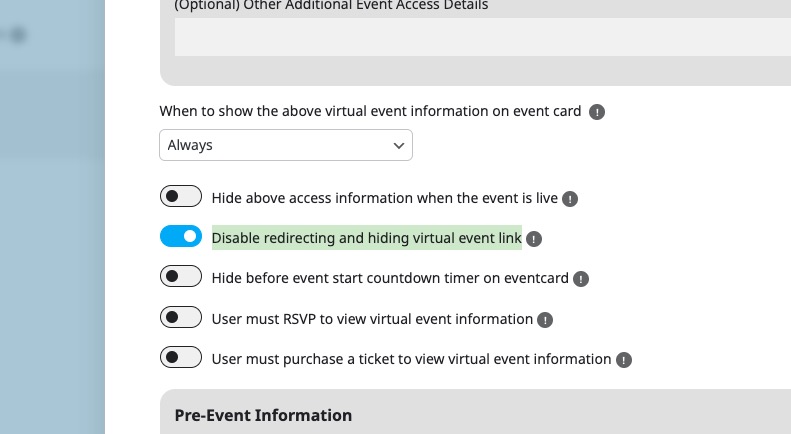Screen dimensions: 791x434
Task: Click the Other Additional Event Access Details field
Action: click(482, 37)
